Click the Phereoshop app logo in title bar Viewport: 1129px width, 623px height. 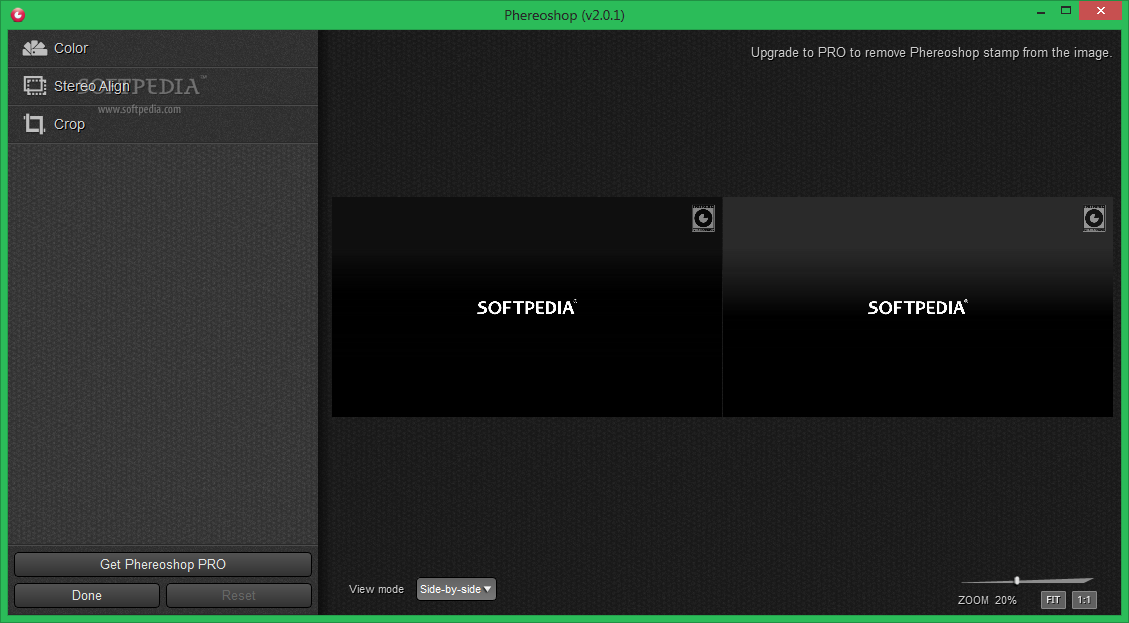18,14
